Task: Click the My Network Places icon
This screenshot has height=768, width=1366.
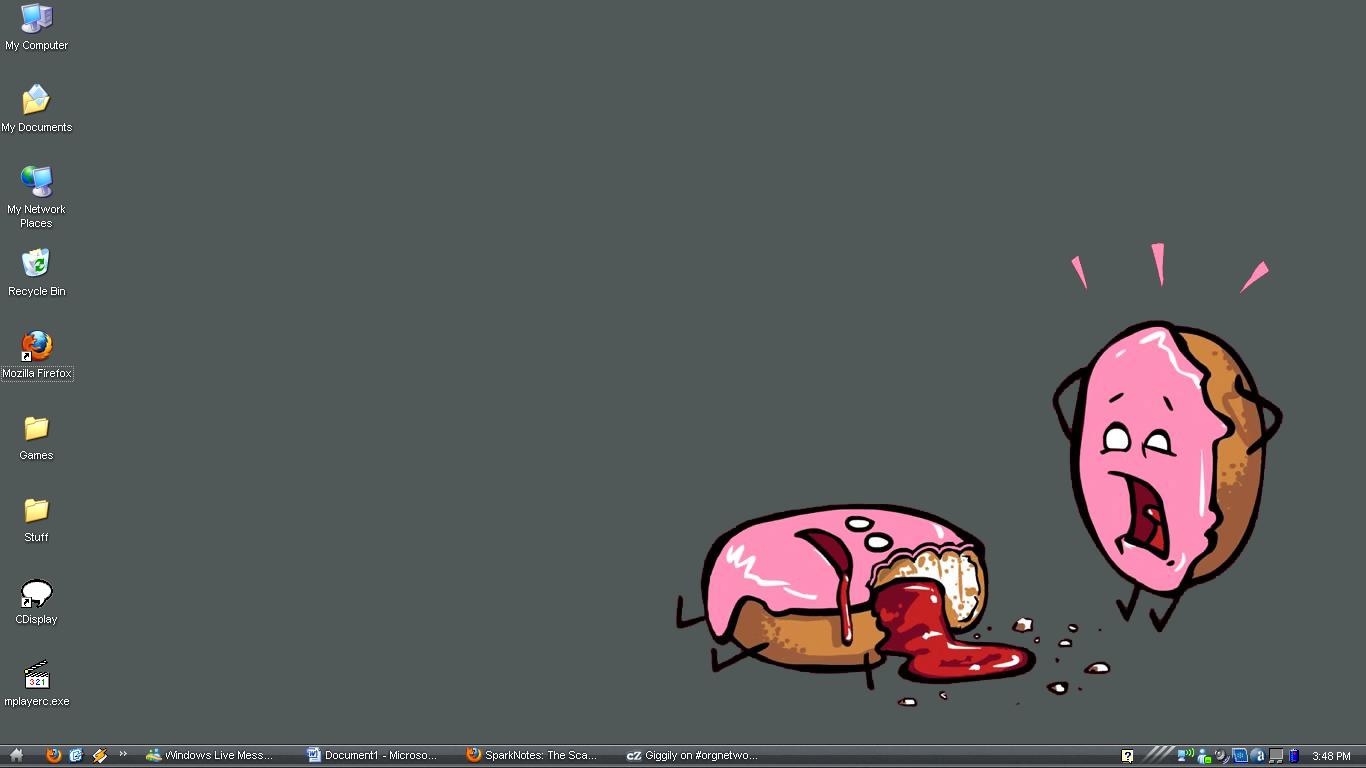Action: (36, 183)
